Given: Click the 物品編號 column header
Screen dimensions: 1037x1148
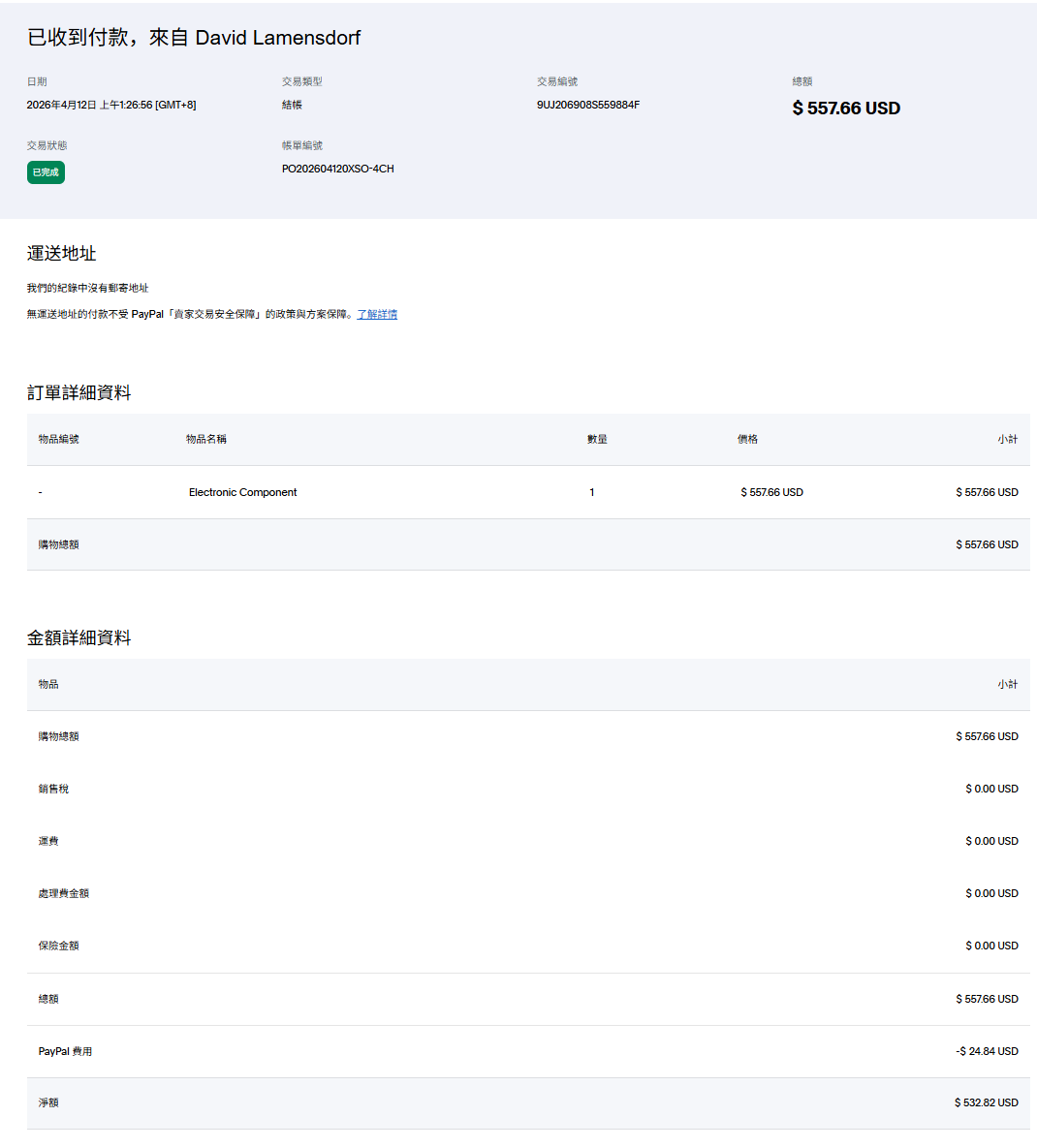Looking at the screenshot, I should (59, 439).
